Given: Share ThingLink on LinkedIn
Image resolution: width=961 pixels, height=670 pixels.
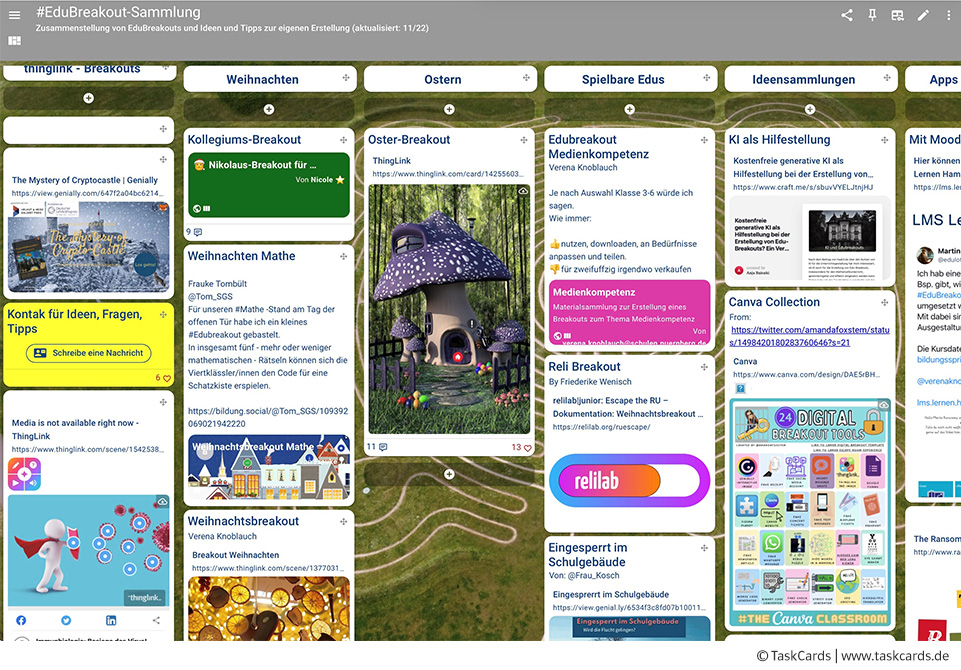Looking at the screenshot, I should (x=111, y=620).
